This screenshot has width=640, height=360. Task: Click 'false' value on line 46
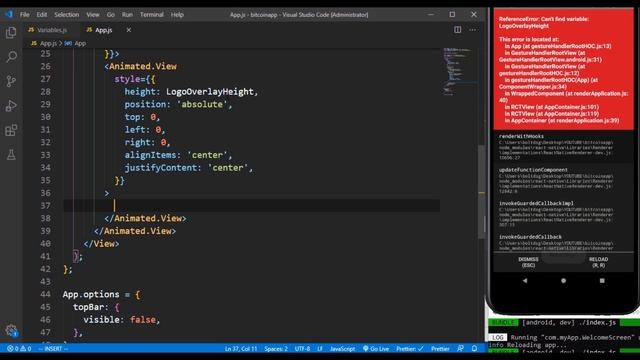click(x=142, y=320)
